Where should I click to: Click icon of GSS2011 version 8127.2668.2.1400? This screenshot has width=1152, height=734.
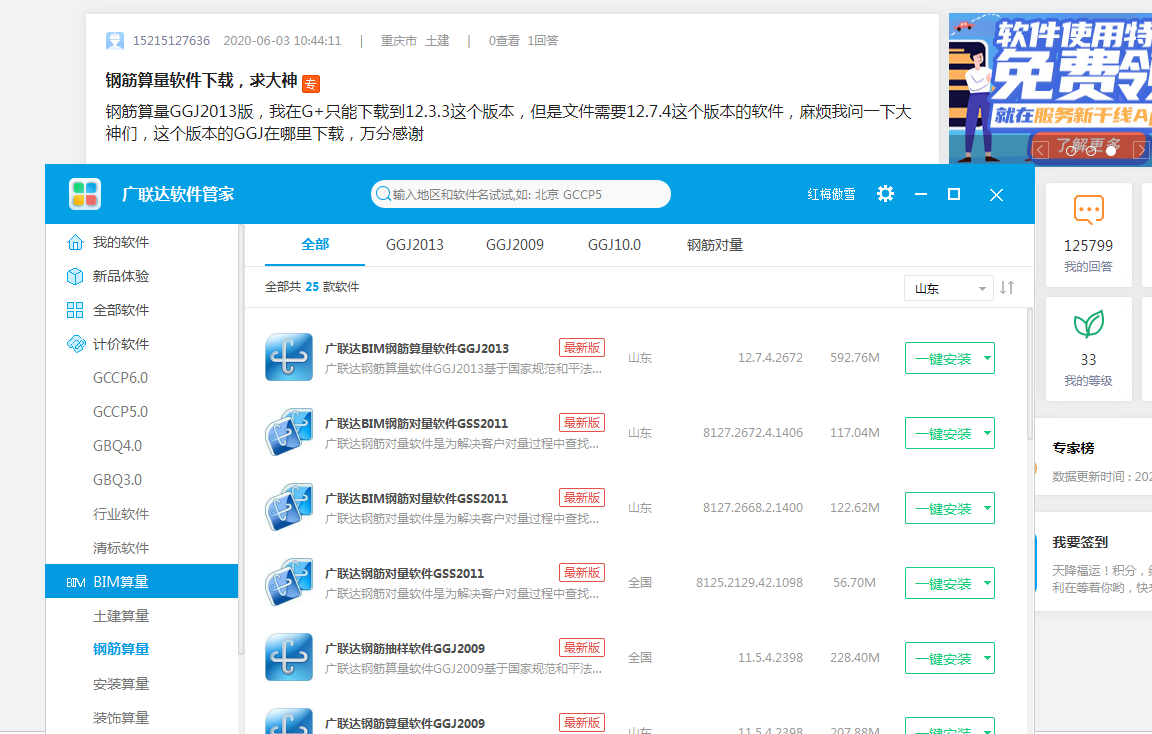(289, 508)
